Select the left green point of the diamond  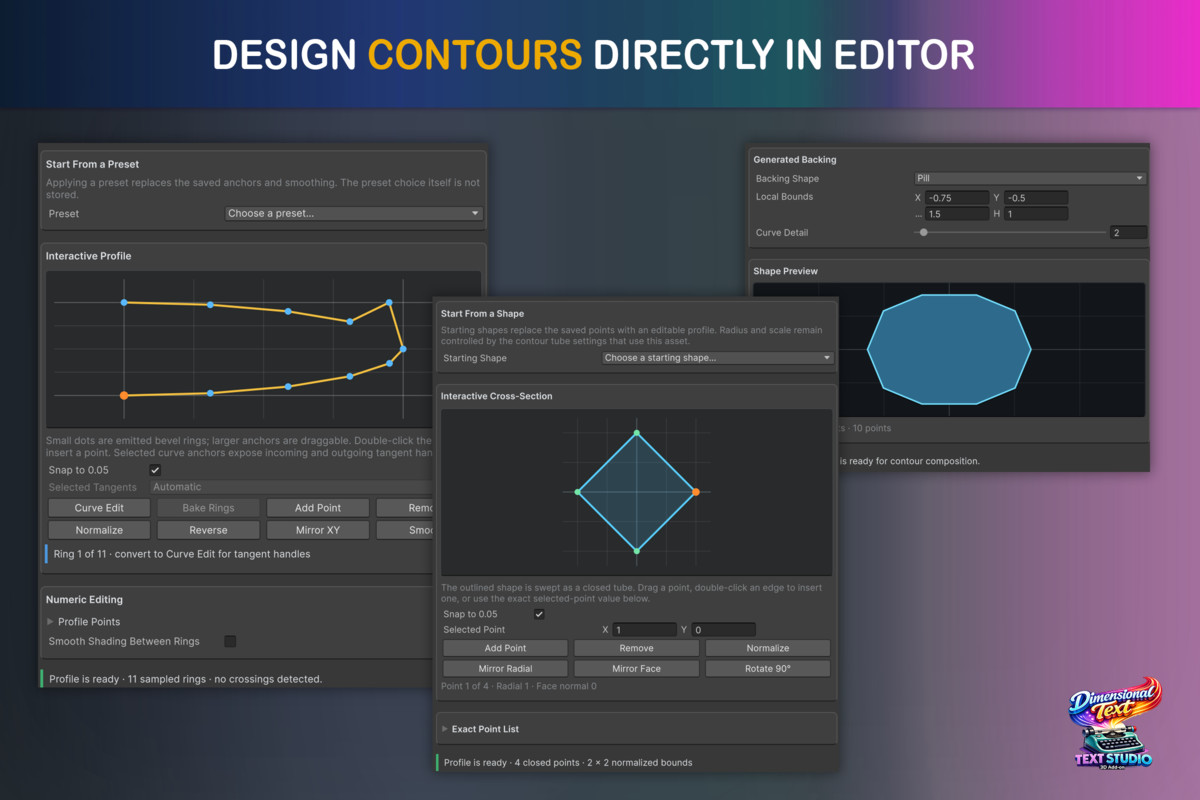point(578,492)
